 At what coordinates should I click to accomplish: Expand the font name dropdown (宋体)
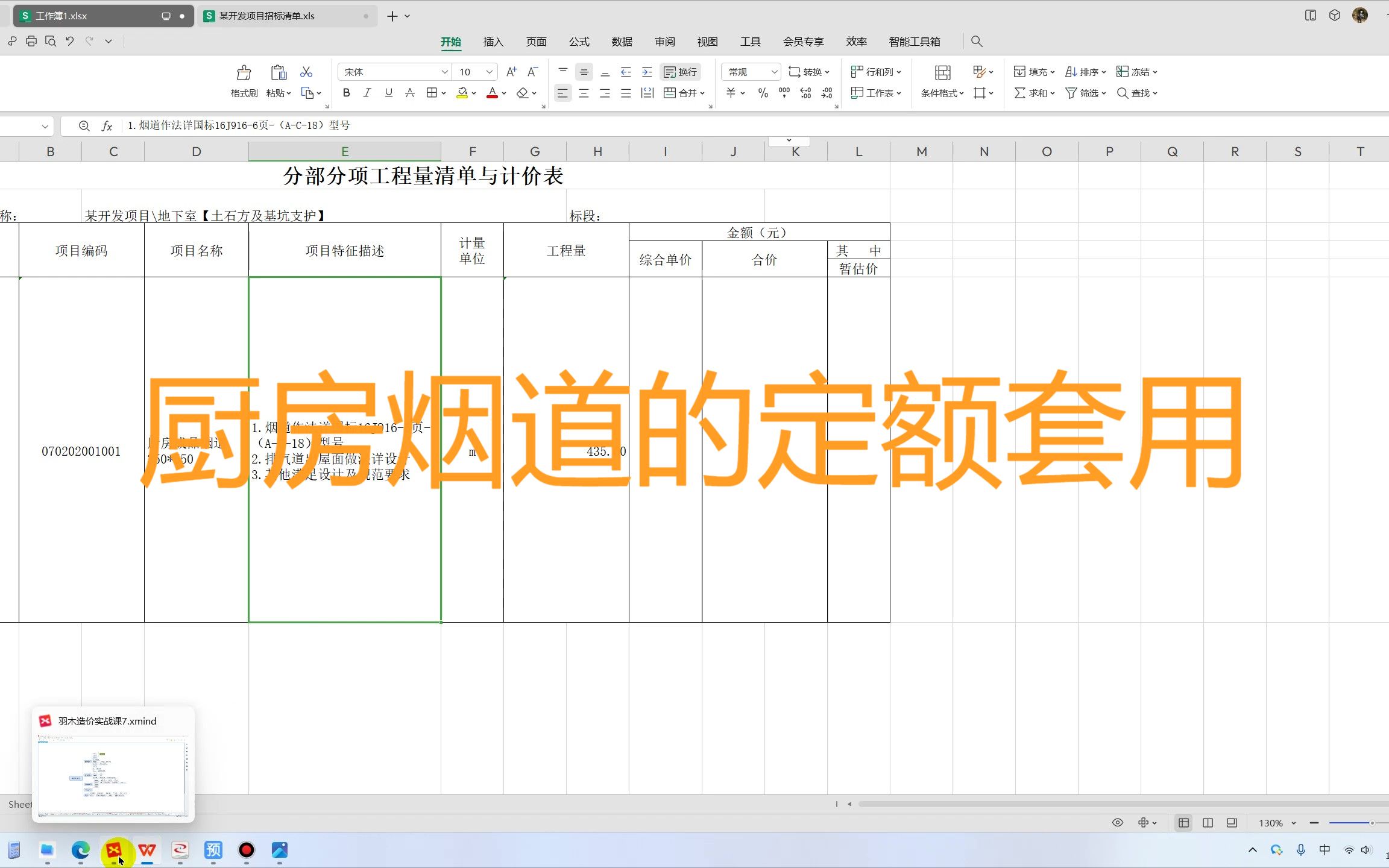tap(444, 72)
